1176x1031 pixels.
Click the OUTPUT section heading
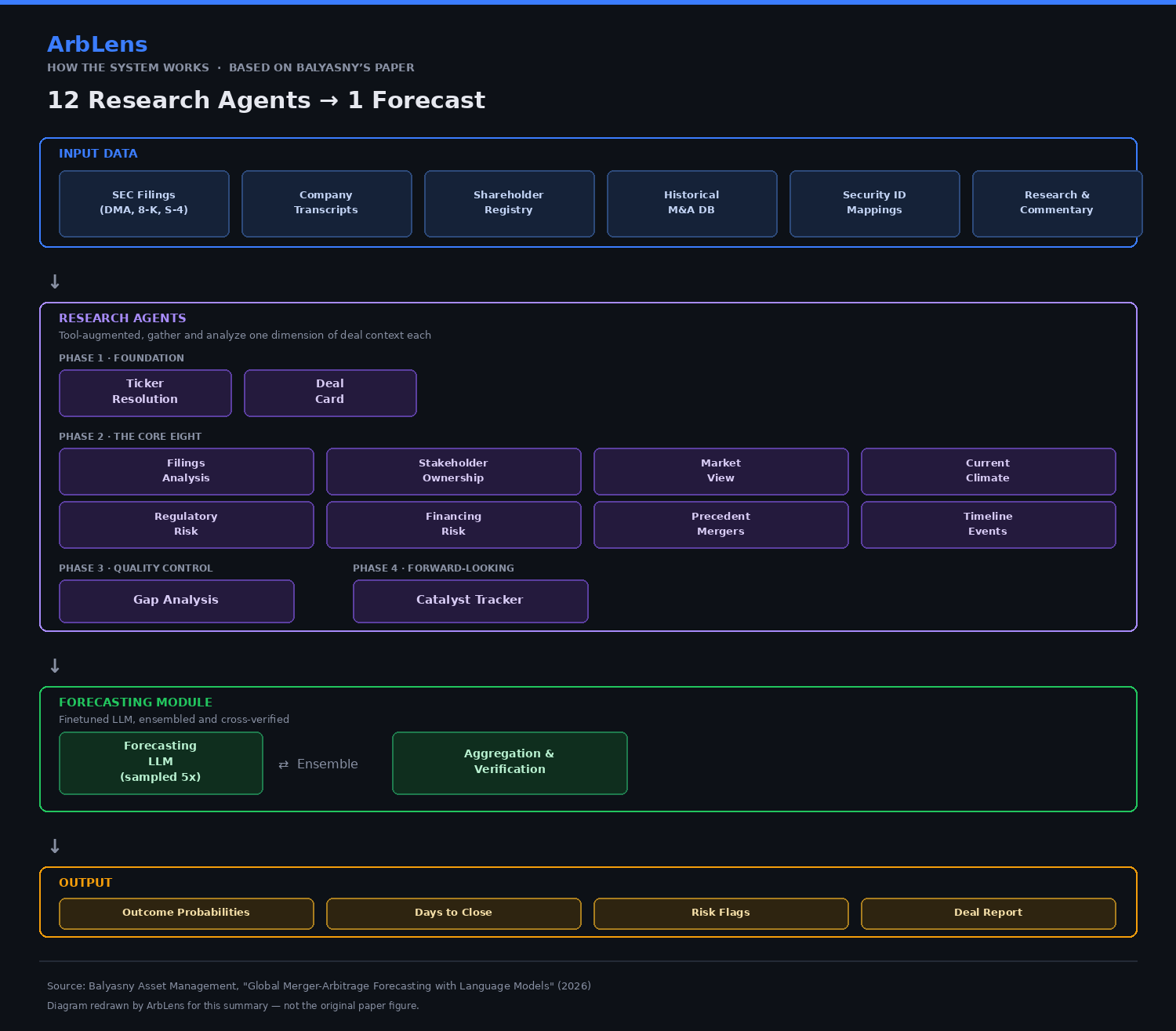[85, 883]
